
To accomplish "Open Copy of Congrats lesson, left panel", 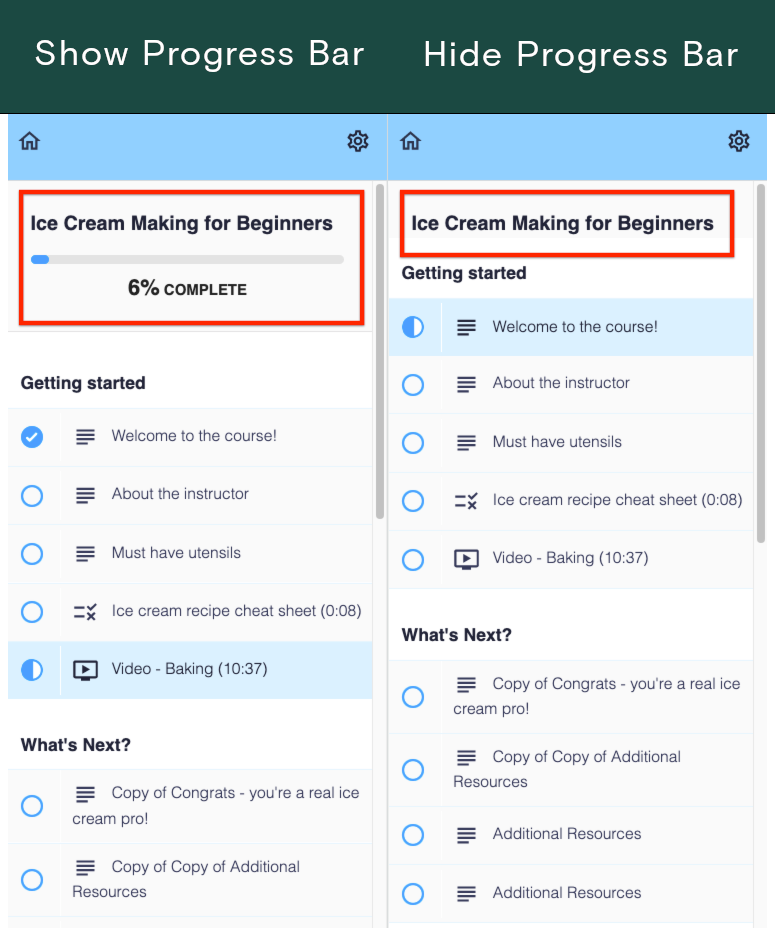I will click(191, 805).
